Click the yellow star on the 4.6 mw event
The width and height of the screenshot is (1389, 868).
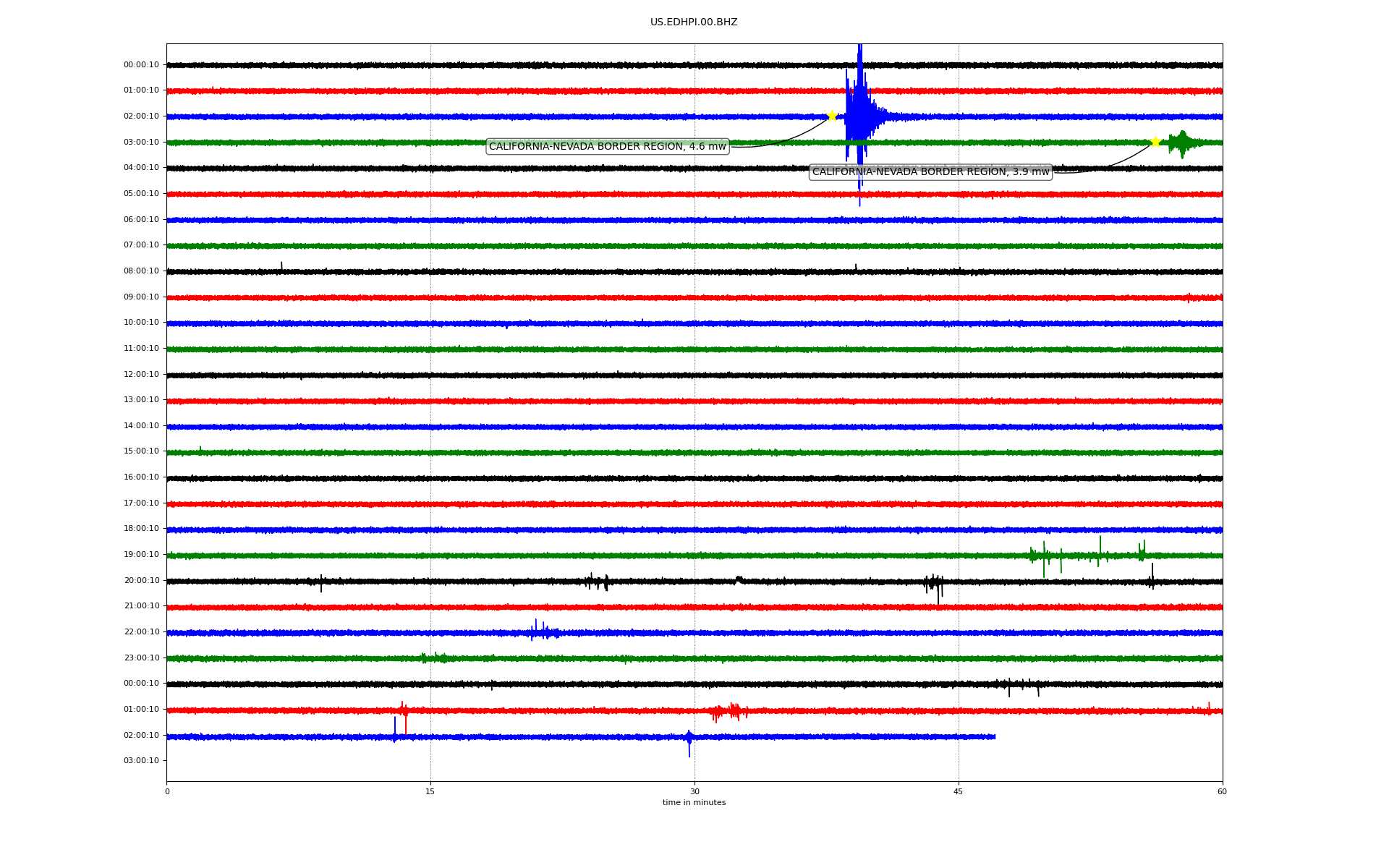[x=832, y=116]
